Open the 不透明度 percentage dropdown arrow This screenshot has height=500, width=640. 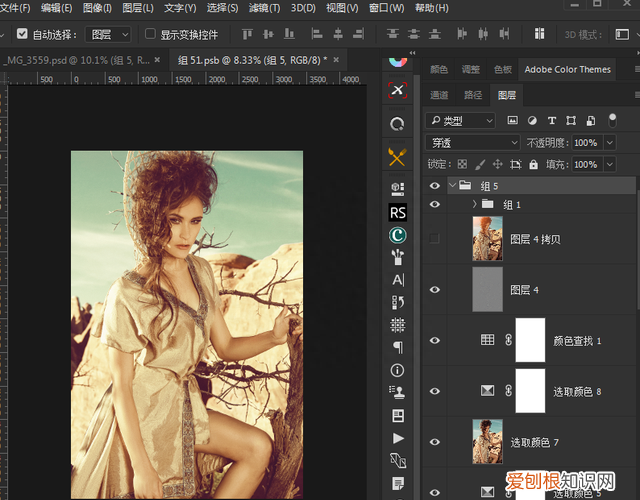(609, 143)
